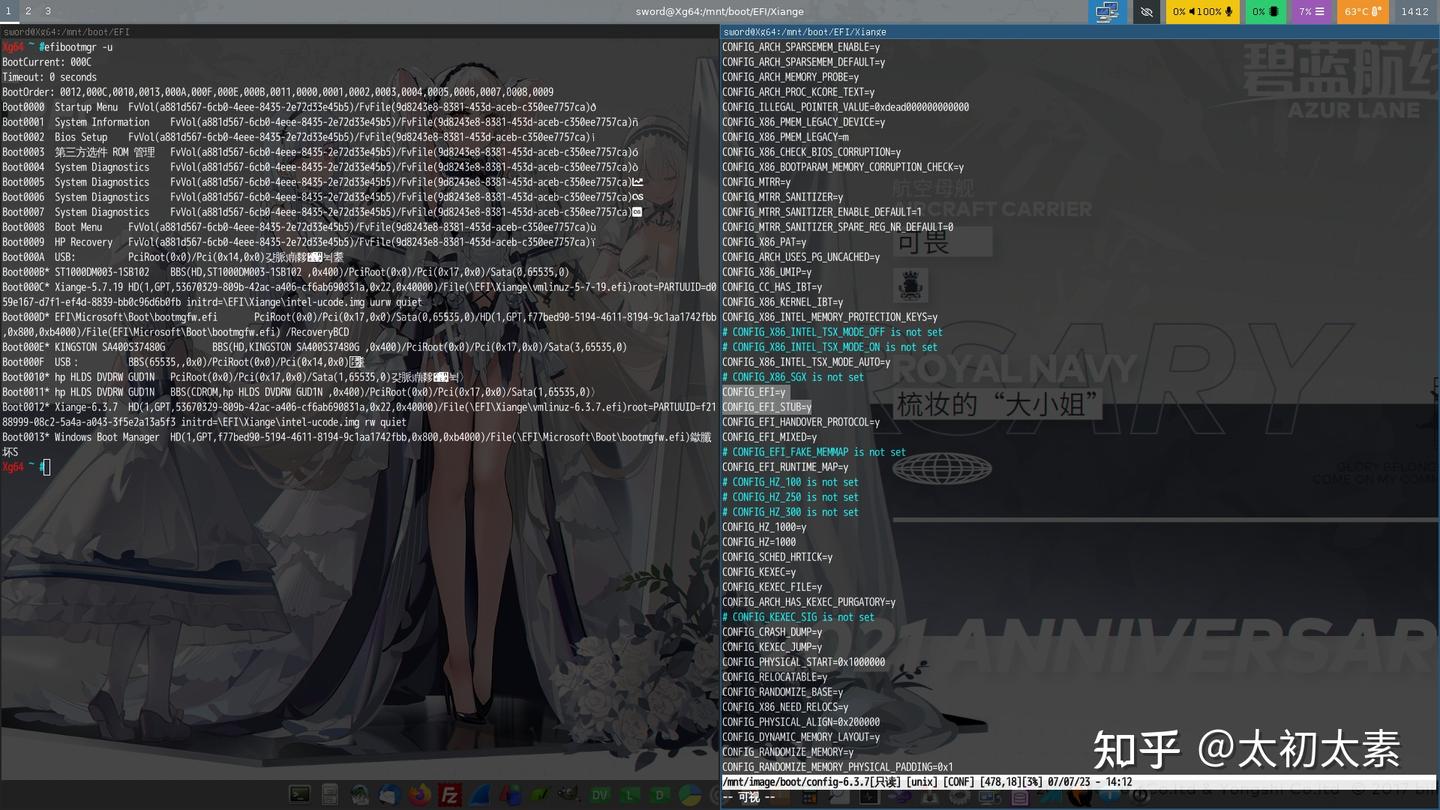Viewport: 1440px width, 810px height.
Task: Toggle the eye-slash visibility indicator in the top bar
Action: [x=1146, y=12]
